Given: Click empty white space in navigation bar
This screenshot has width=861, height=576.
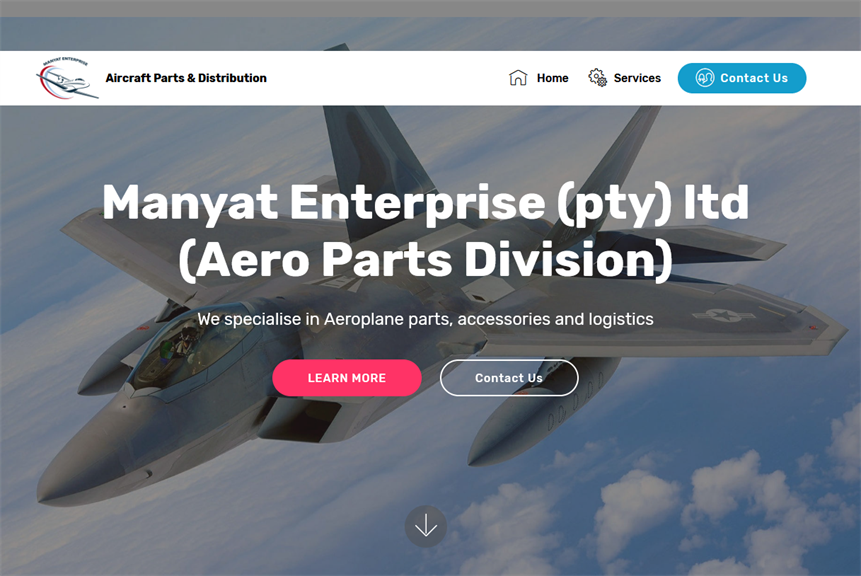Looking at the screenshot, I should pyautogui.click(x=384, y=78).
